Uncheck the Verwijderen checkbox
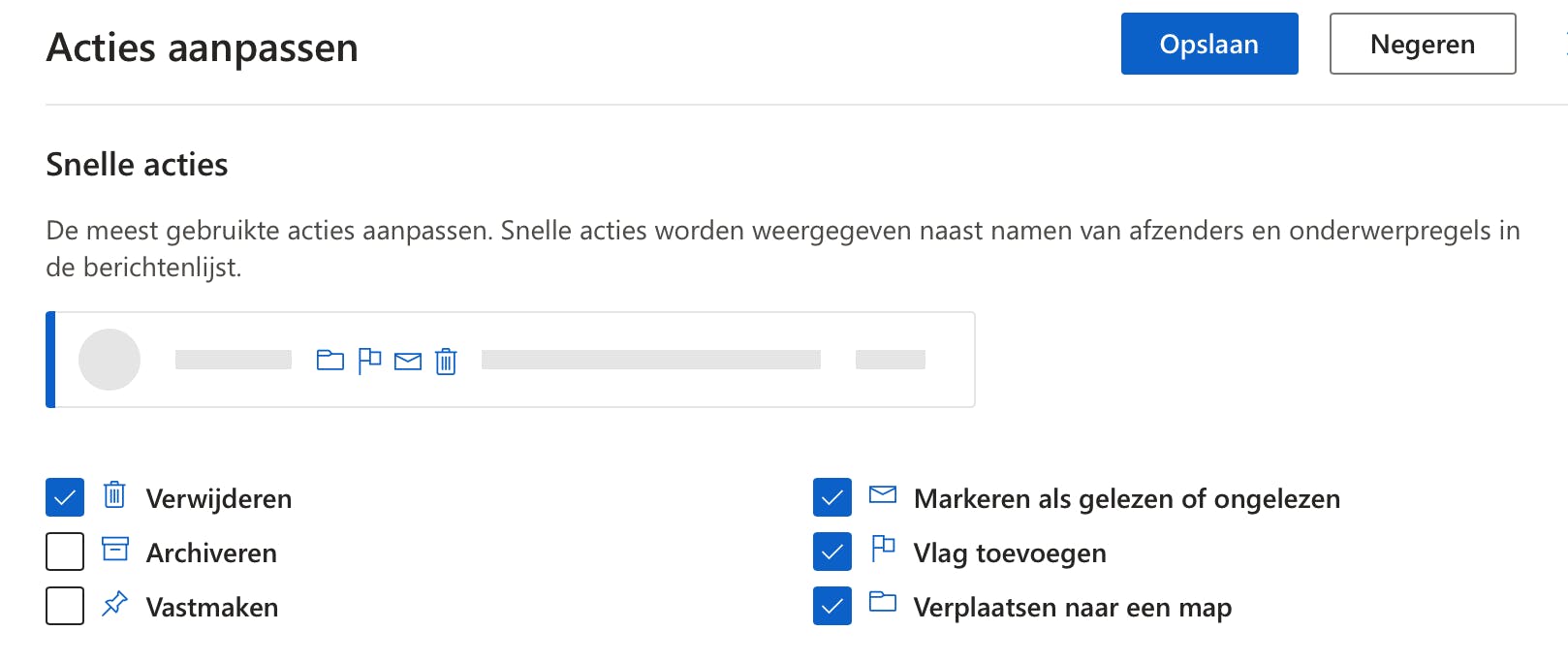 (64, 498)
